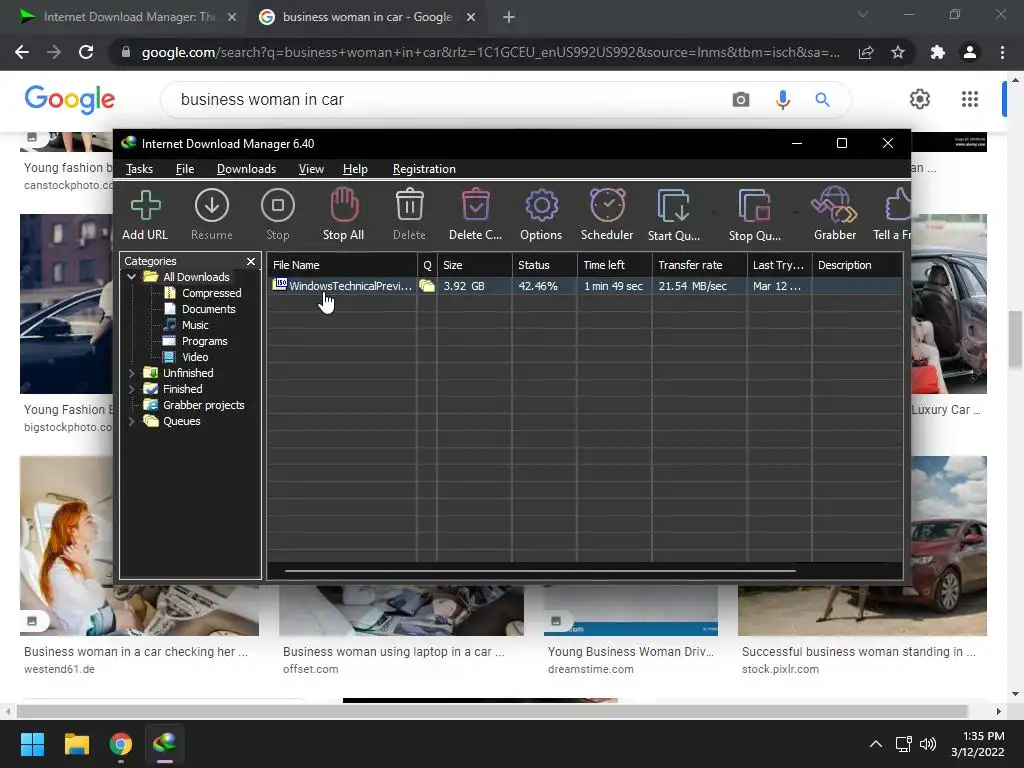This screenshot has height=768, width=1024.
Task: Open the Chrome three-dot menu
Action: (x=1002, y=52)
